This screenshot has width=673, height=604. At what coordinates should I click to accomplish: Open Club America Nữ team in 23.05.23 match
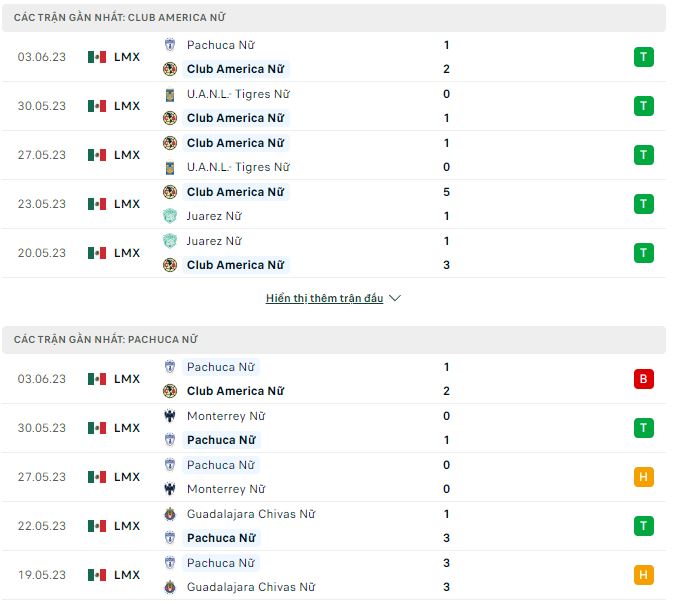tap(235, 192)
